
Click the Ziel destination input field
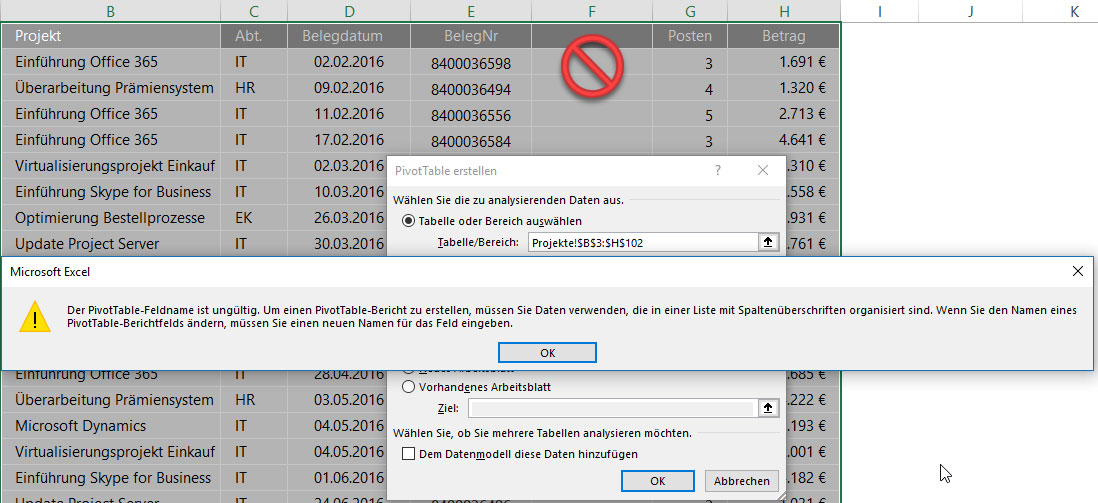(x=610, y=408)
